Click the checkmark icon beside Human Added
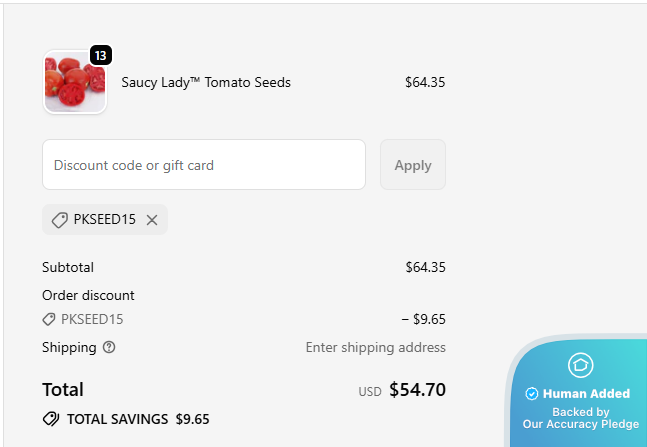The image size is (647, 447). click(532, 394)
